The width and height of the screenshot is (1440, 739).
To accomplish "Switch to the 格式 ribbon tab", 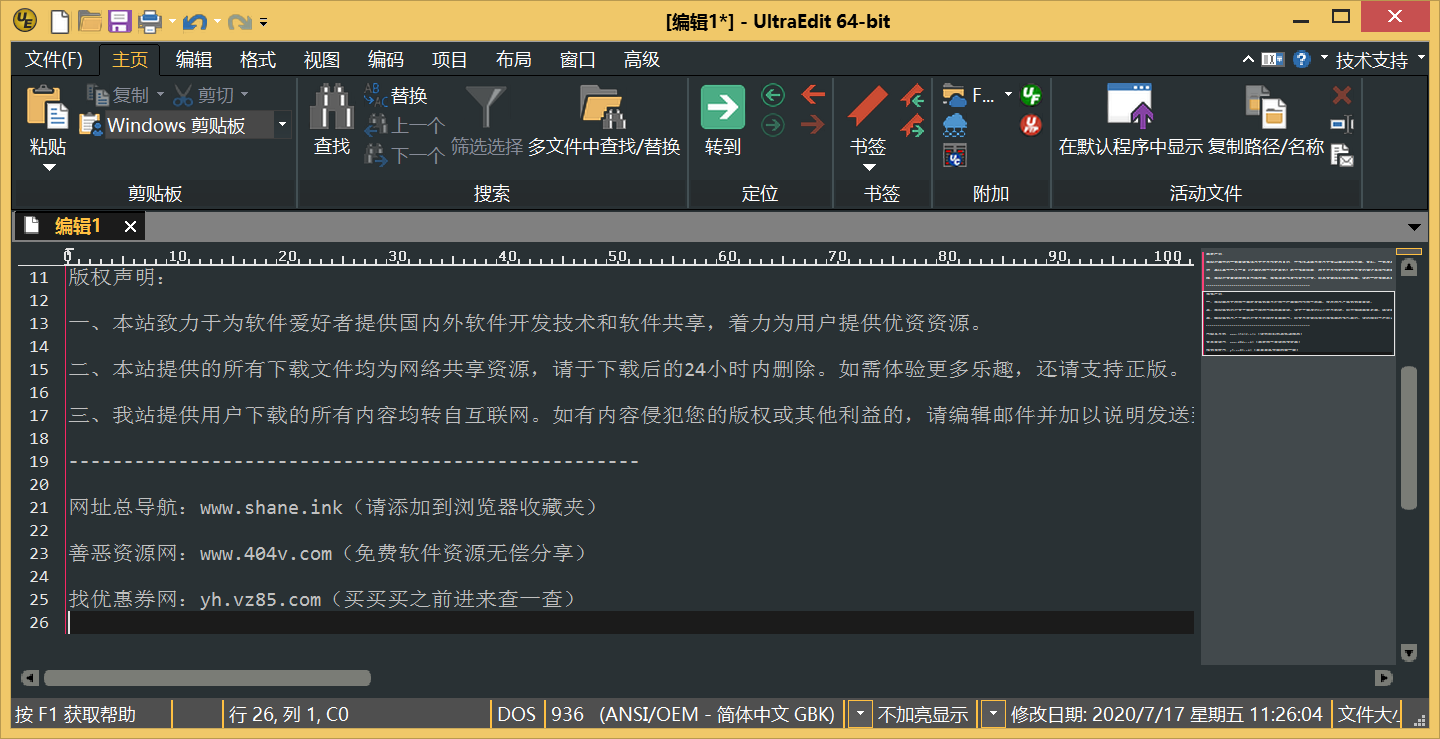I will (258, 60).
